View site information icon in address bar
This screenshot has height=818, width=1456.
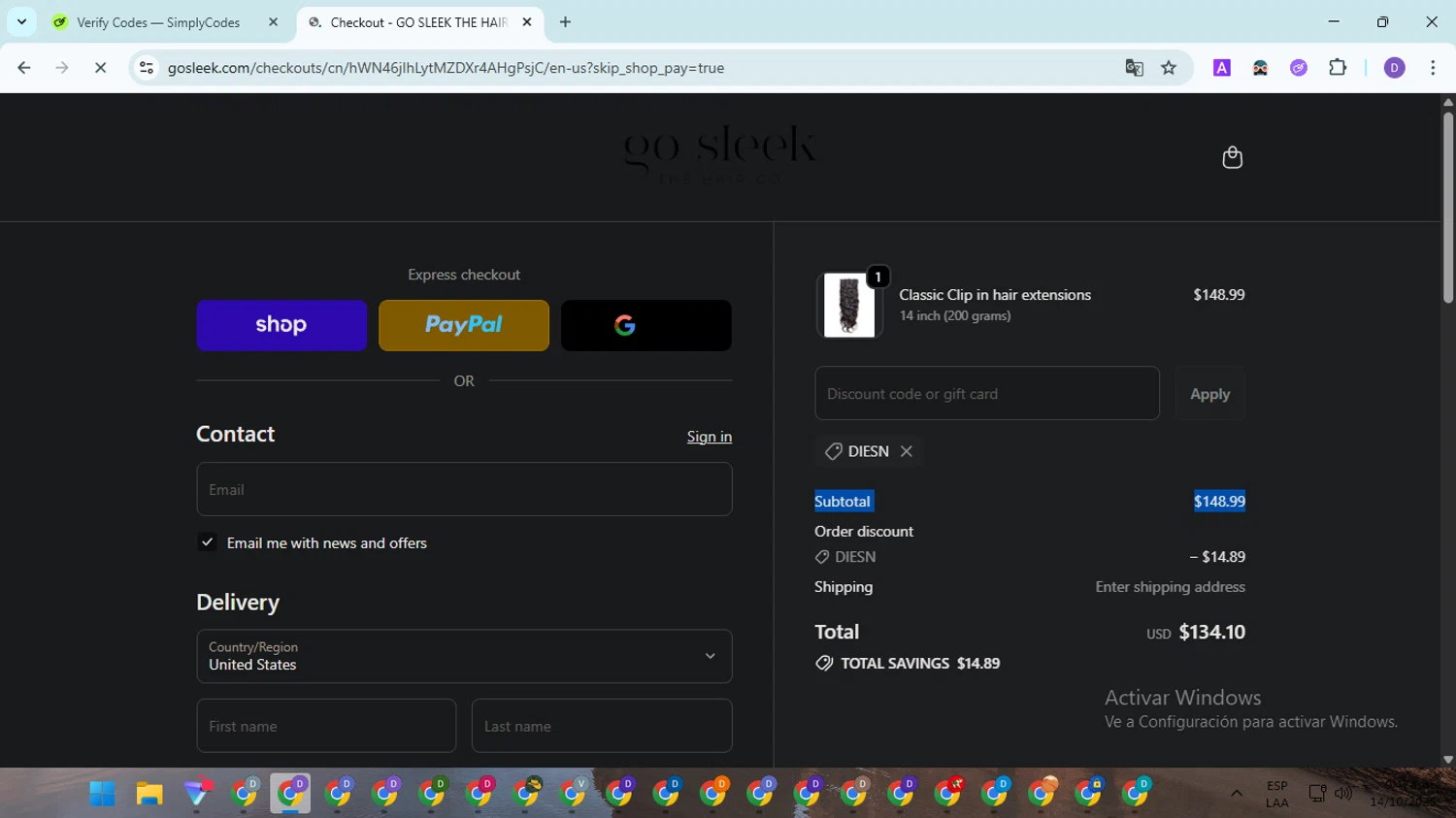tap(147, 68)
